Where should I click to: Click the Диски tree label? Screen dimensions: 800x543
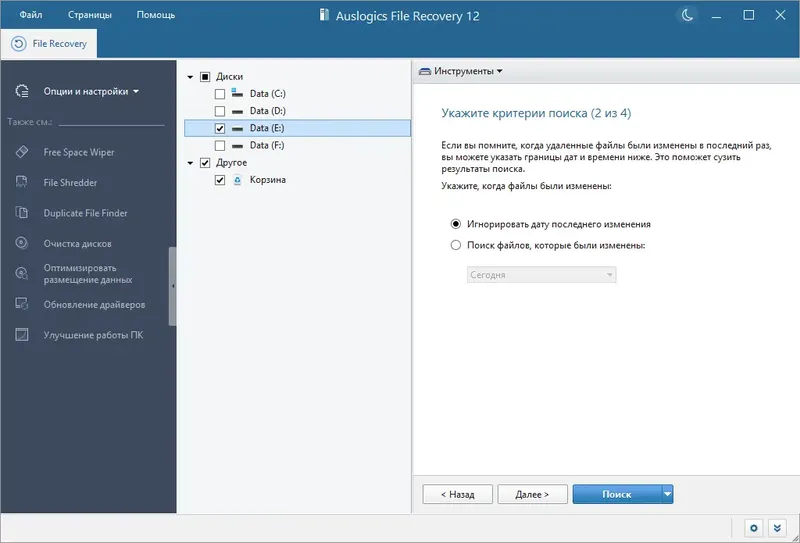click(x=229, y=77)
